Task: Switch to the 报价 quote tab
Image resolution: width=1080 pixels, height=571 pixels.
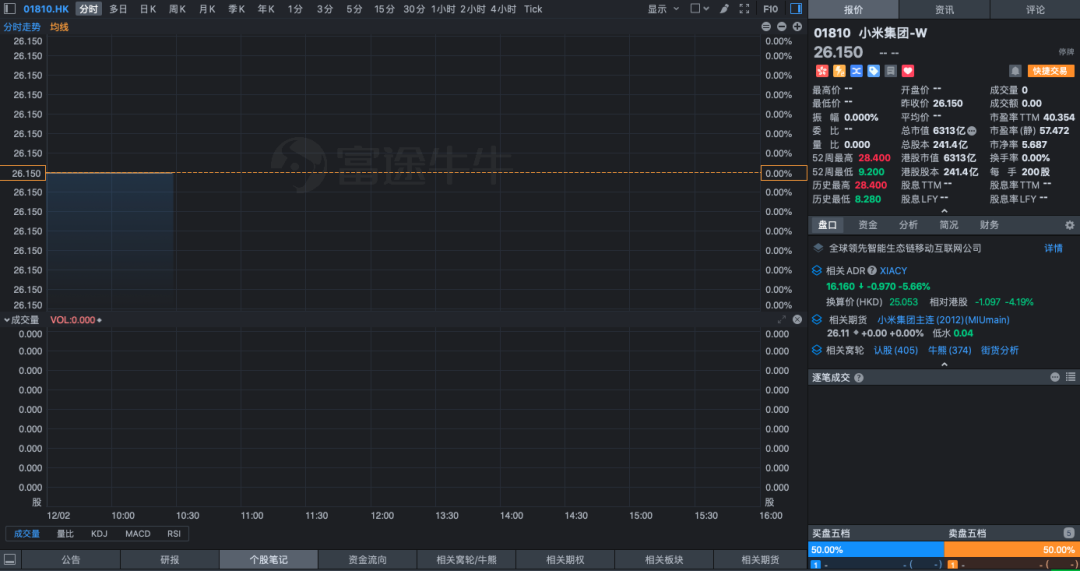Action: [853, 10]
